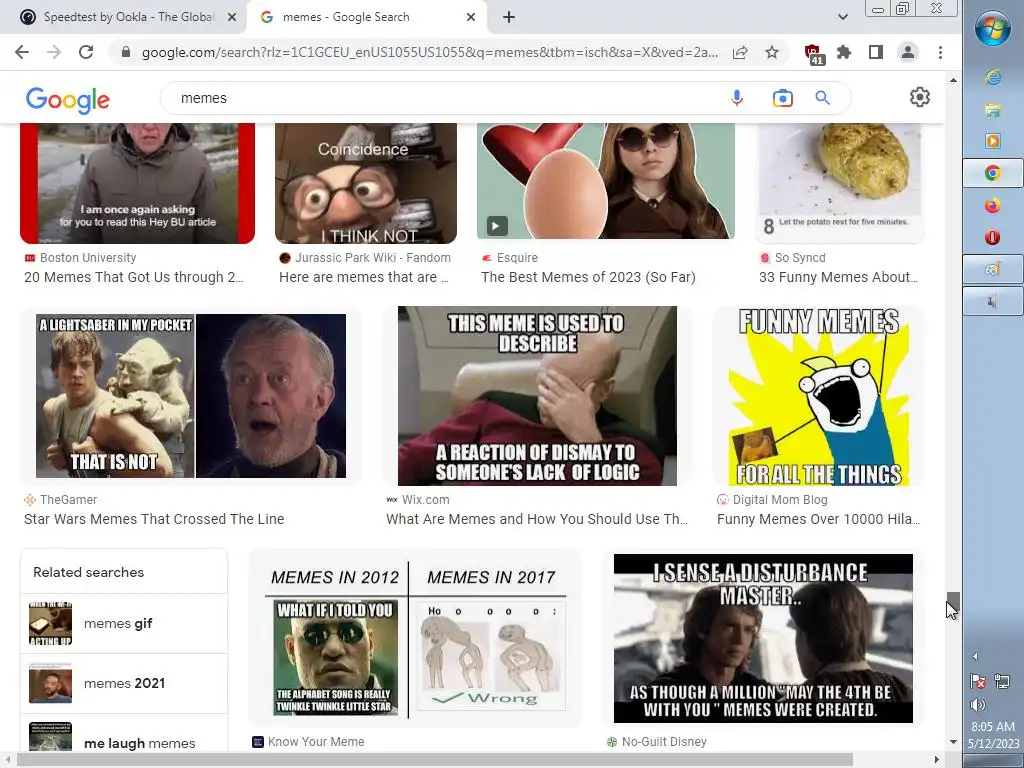Image resolution: width=1024 pixels, height=768 pixels.
Task: Open the taskbar clock showing 8:05 AM
Action: (x=993, y=735)
